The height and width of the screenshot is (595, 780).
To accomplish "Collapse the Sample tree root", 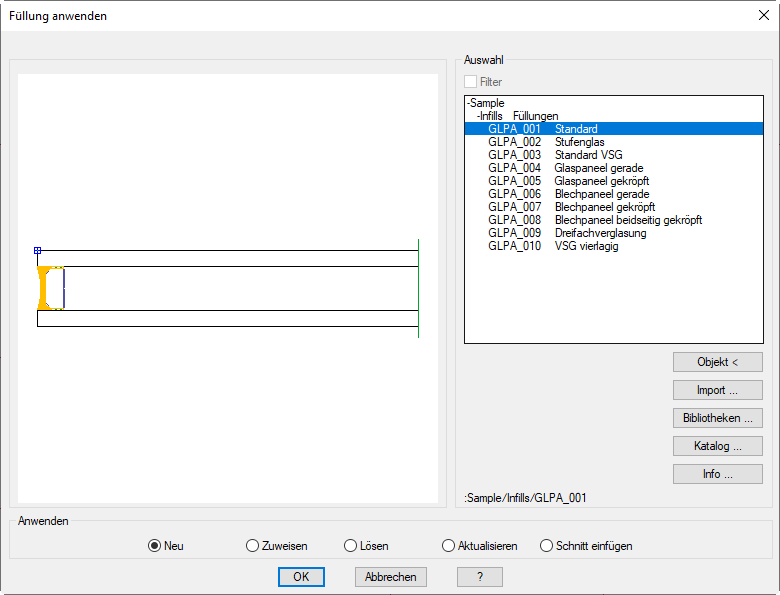I will pos(468,103).
